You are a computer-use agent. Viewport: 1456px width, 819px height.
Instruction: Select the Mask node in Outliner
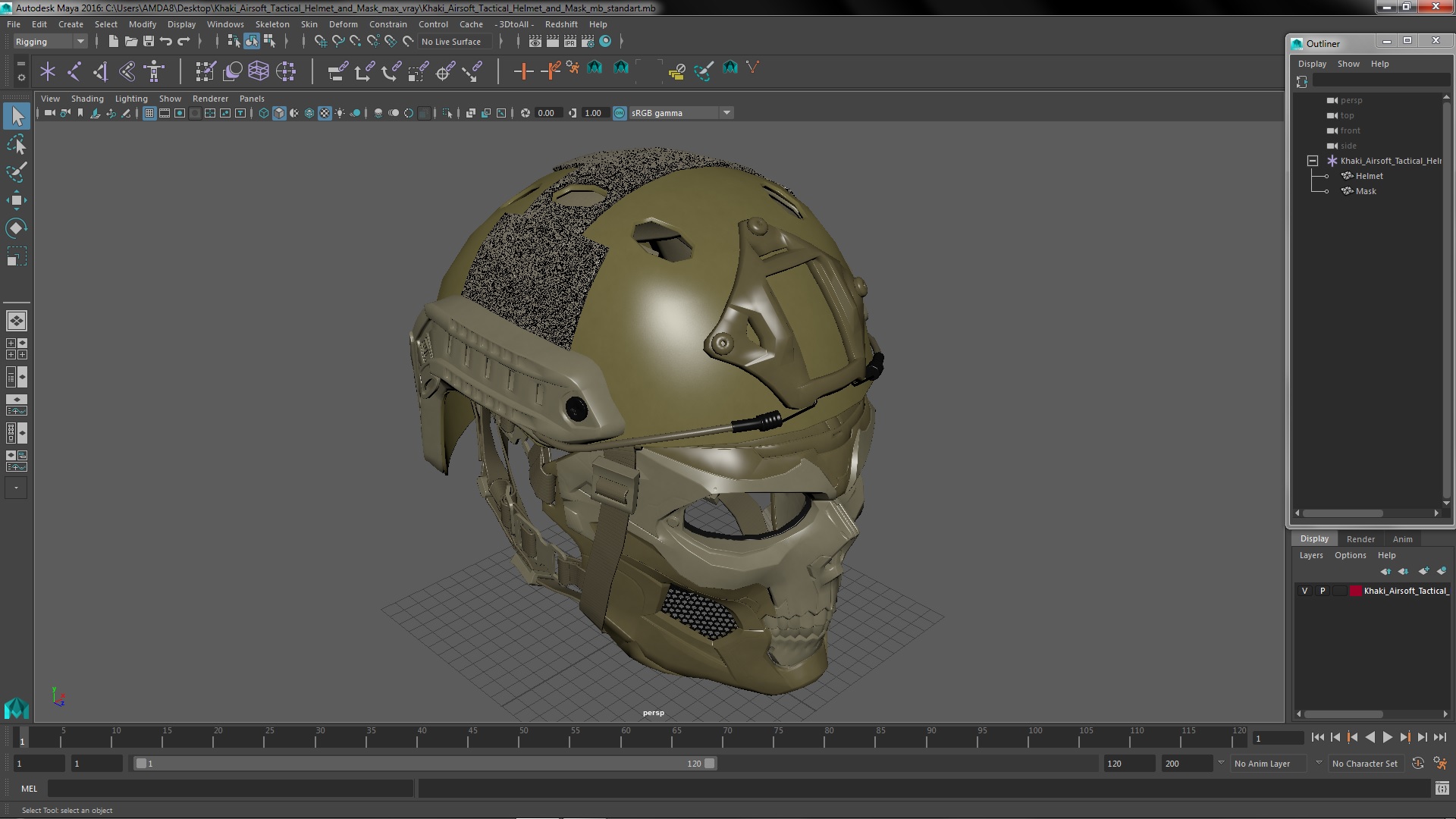pyautogui.click(x=1365, y=191)
